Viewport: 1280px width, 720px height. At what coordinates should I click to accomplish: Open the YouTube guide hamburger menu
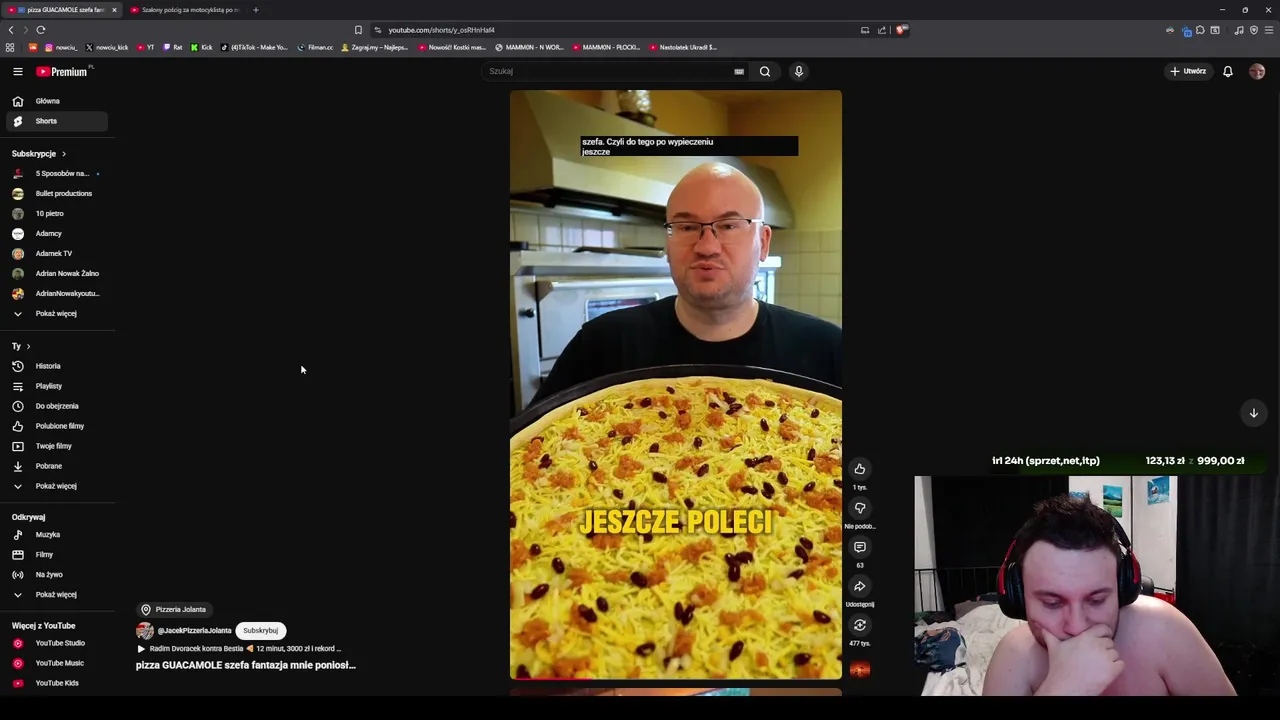point(17,71)
